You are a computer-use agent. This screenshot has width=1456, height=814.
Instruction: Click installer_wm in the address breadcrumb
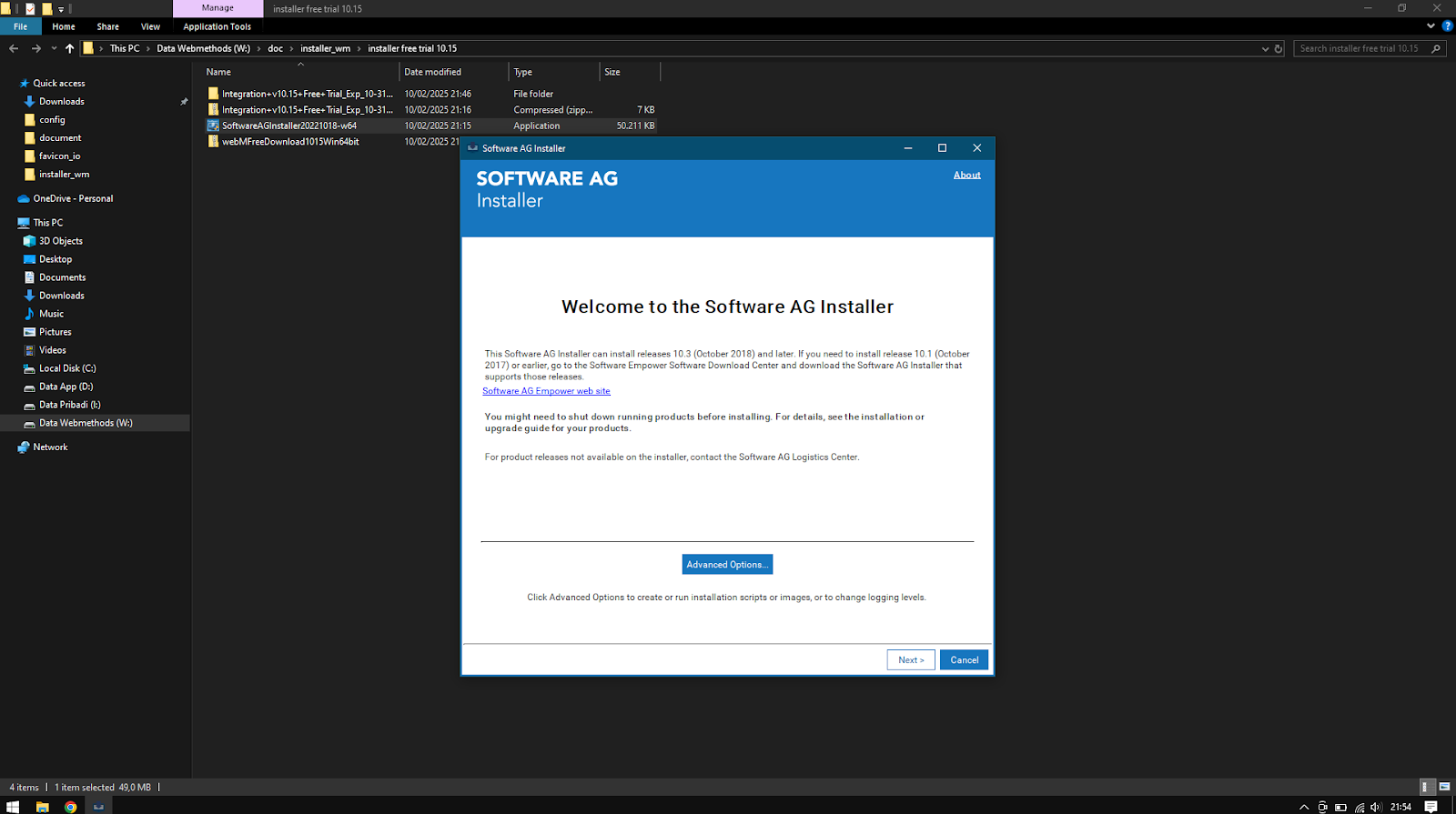click(x=325, y=48)
